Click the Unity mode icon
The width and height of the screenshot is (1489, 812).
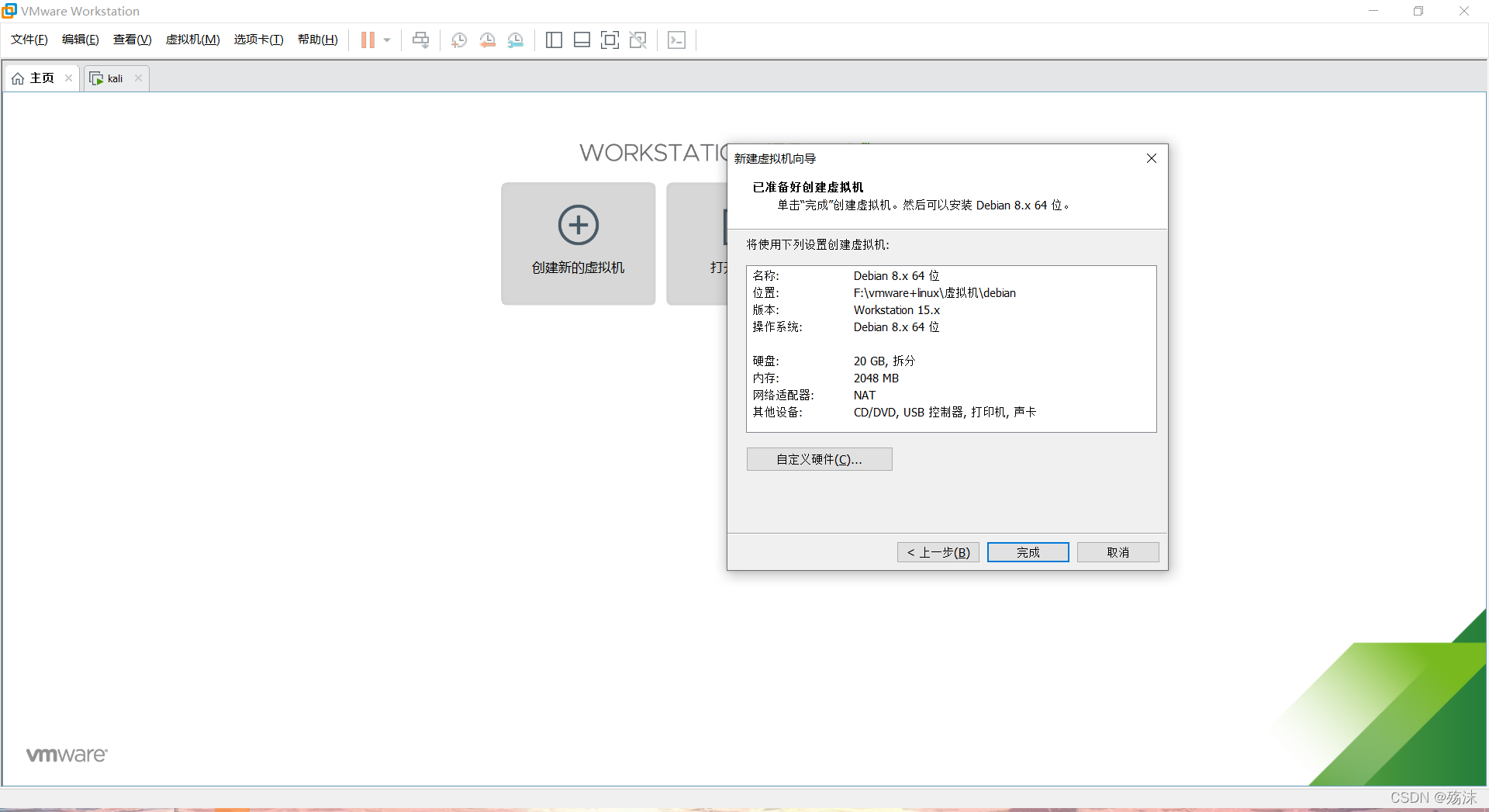click(637, 40)
